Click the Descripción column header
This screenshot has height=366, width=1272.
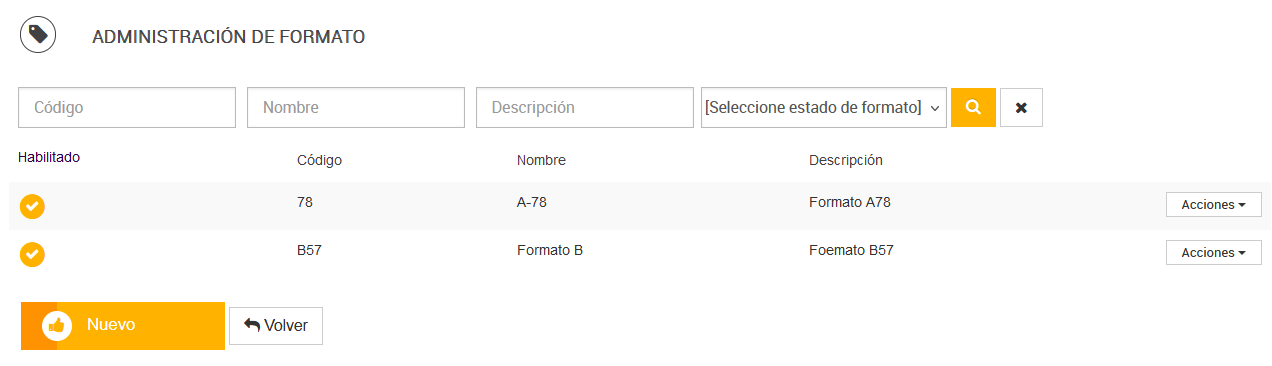coord(846,160)
